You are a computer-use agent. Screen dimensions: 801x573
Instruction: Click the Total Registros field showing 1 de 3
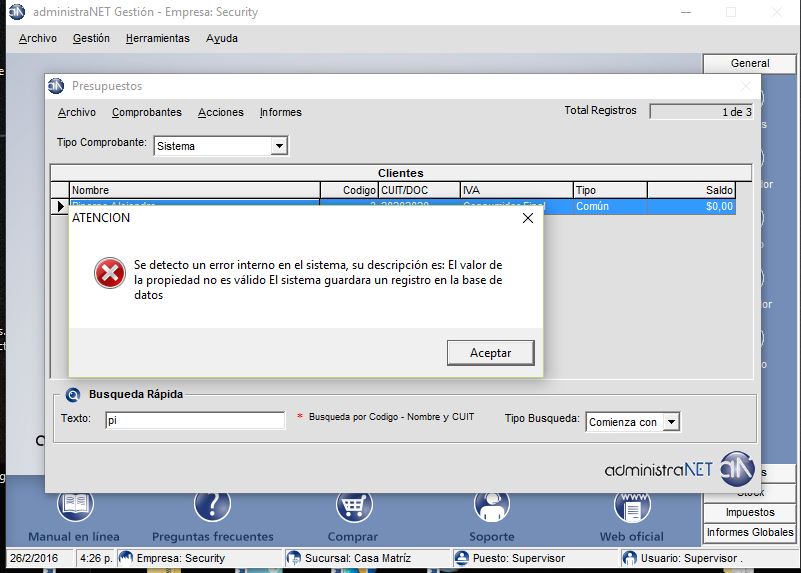701,111
